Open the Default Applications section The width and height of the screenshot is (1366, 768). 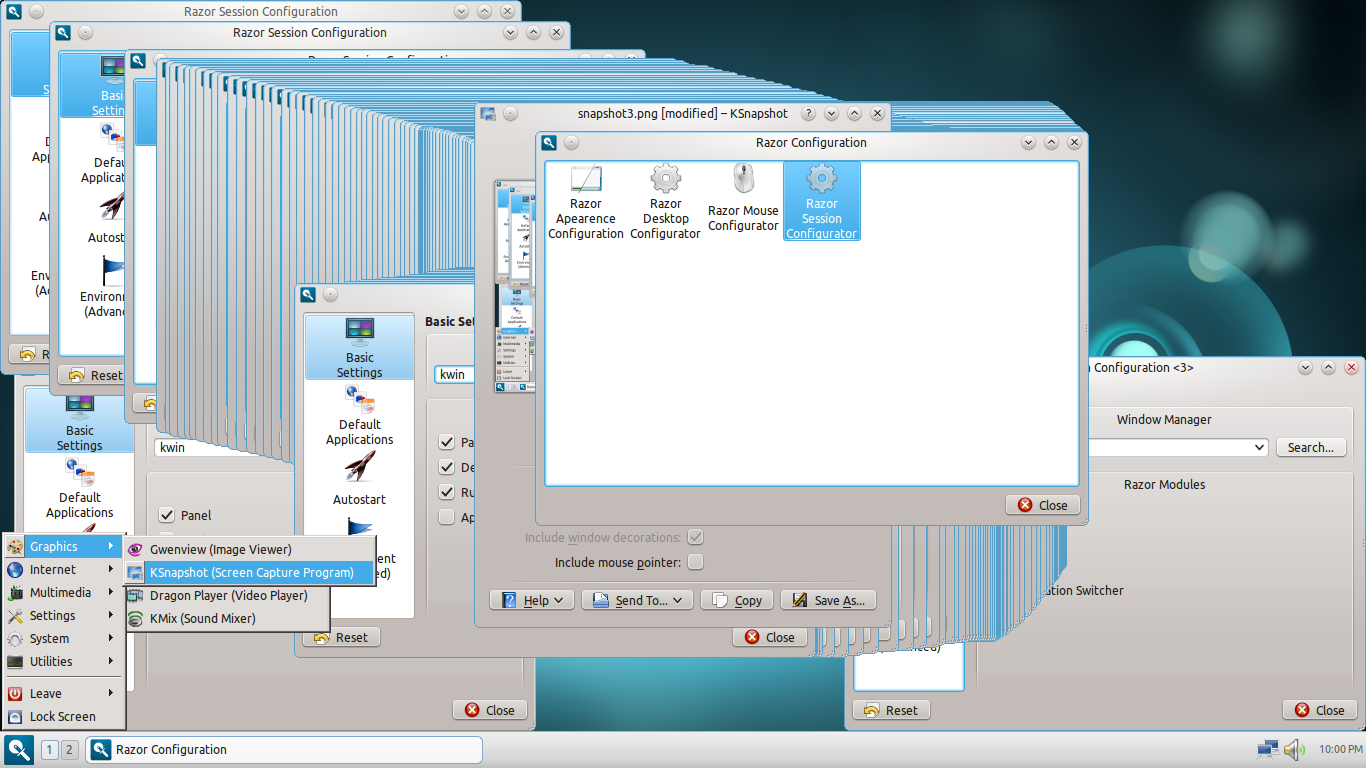tap(359, 415)
